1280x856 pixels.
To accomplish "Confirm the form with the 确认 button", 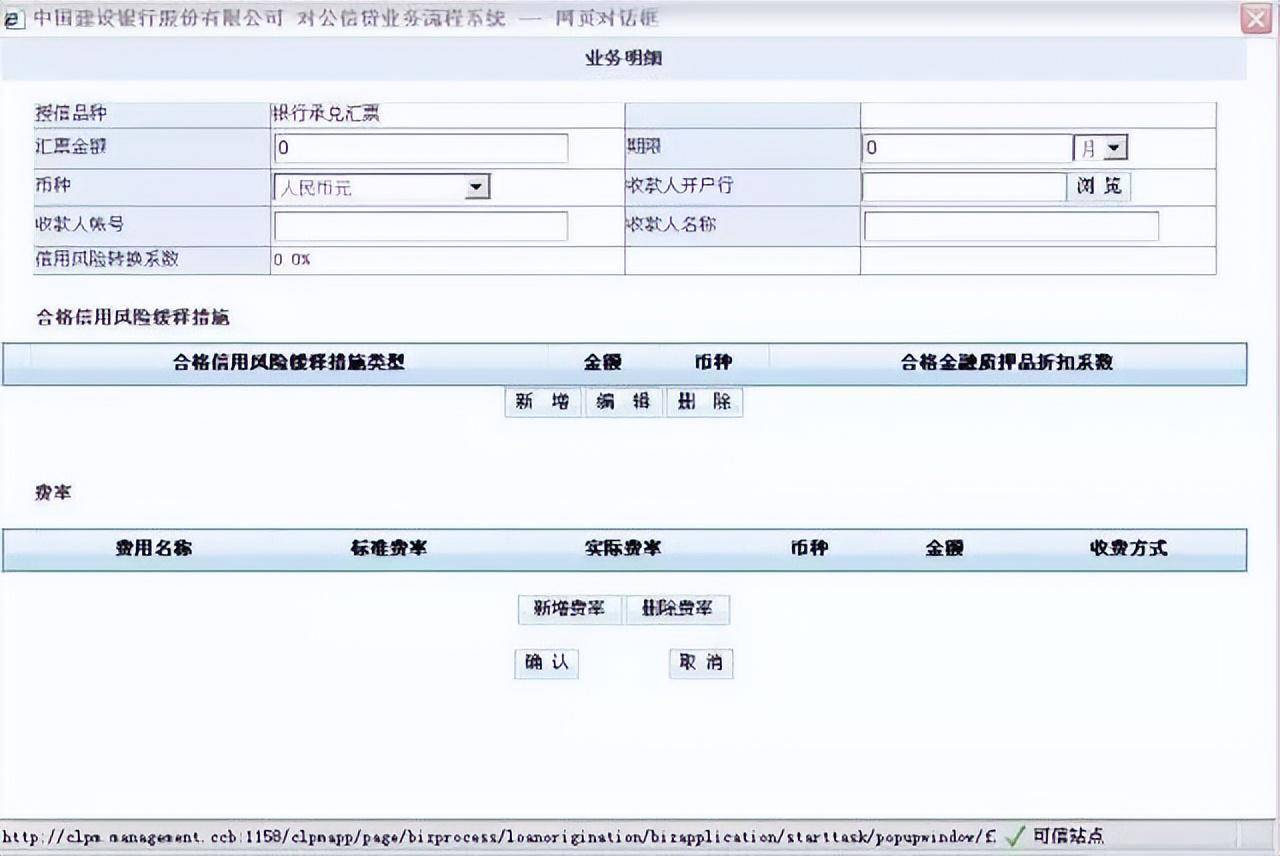I will pyautogui.click(x=546, y=663).
